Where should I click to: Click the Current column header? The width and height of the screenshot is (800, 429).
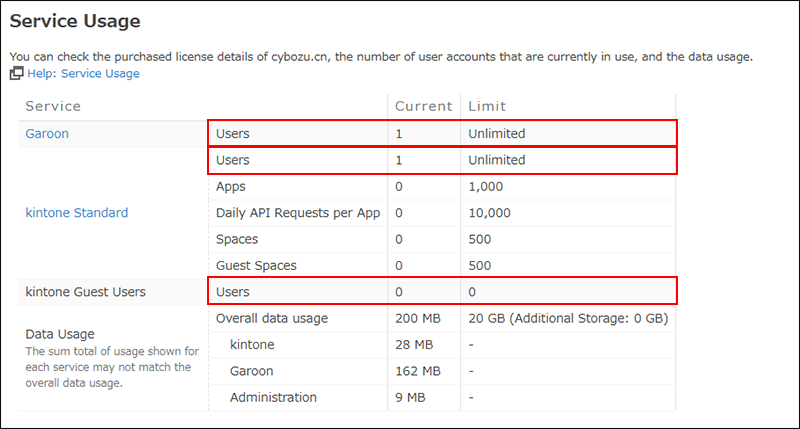pos(424,106)
